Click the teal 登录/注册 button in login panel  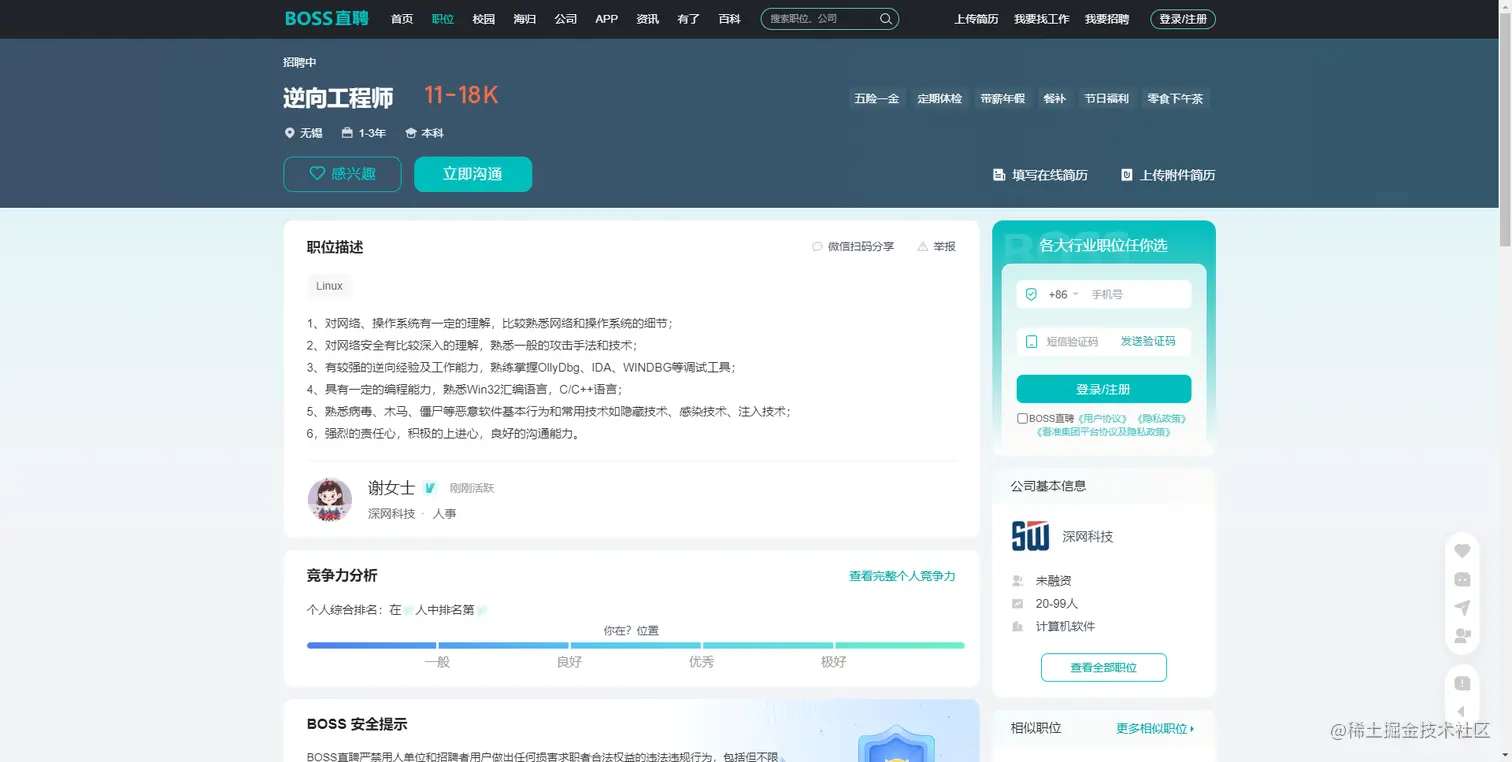point(1103,389)
